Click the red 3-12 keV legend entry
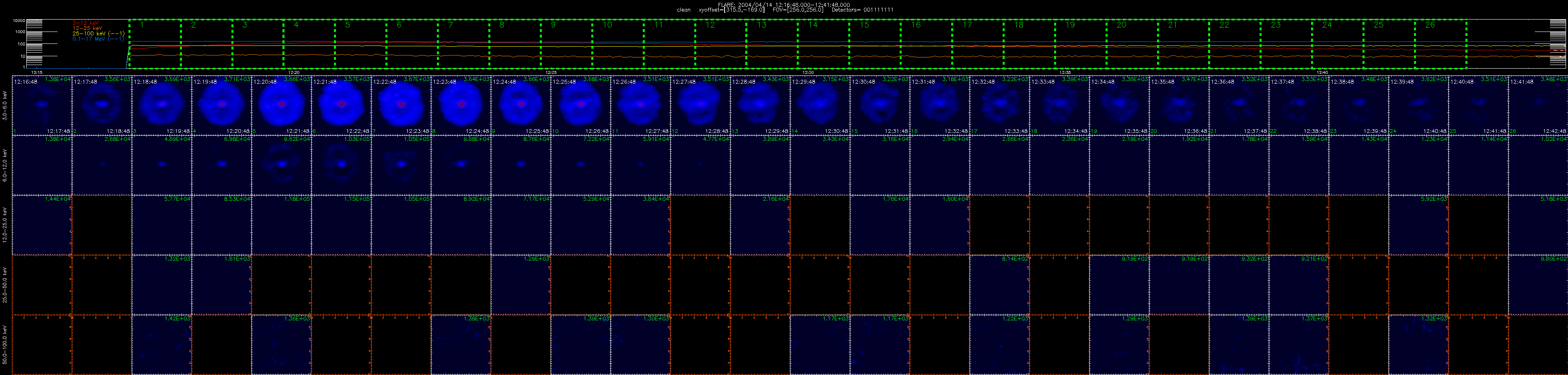 85,23
